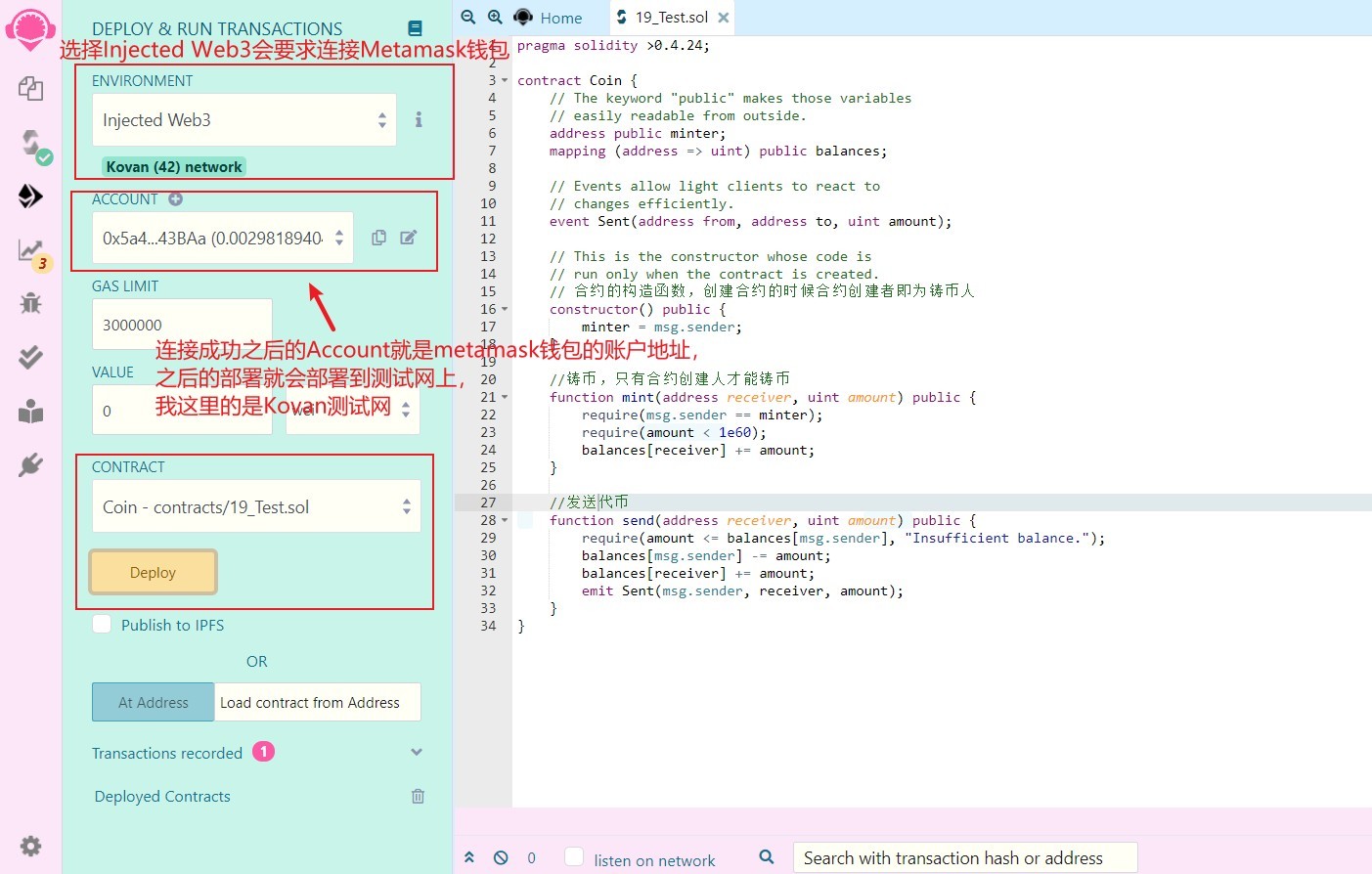Click the emit Sent code line
Image resolution: width=1372 pixels, height=874 pixels.
(742, 590)
